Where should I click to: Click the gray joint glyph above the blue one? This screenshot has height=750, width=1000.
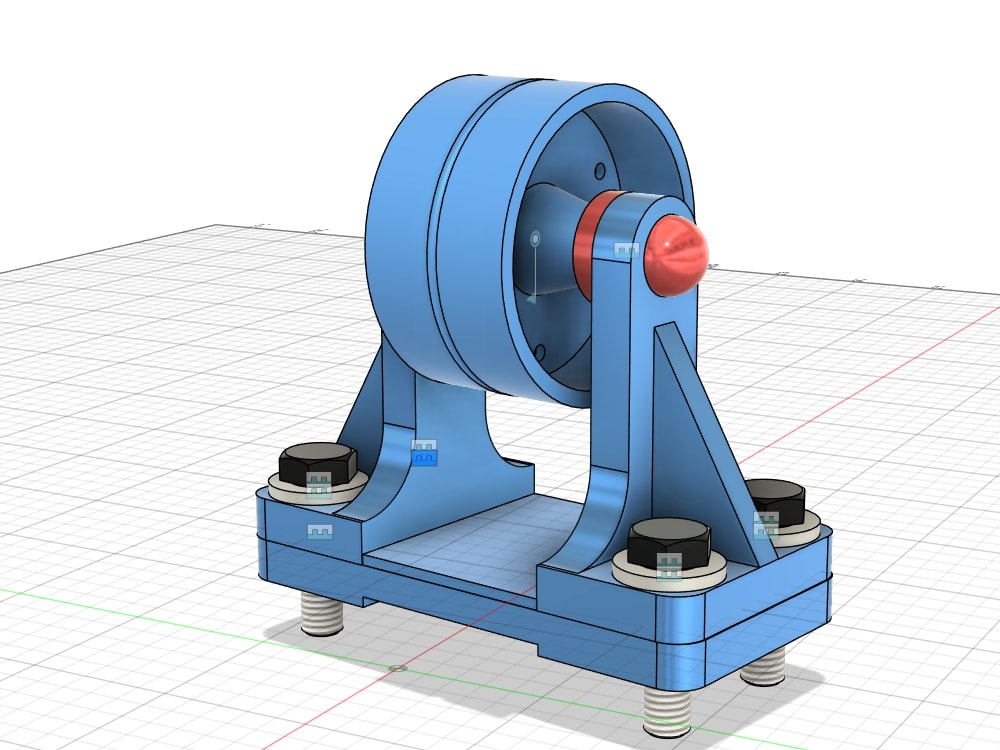424,446
